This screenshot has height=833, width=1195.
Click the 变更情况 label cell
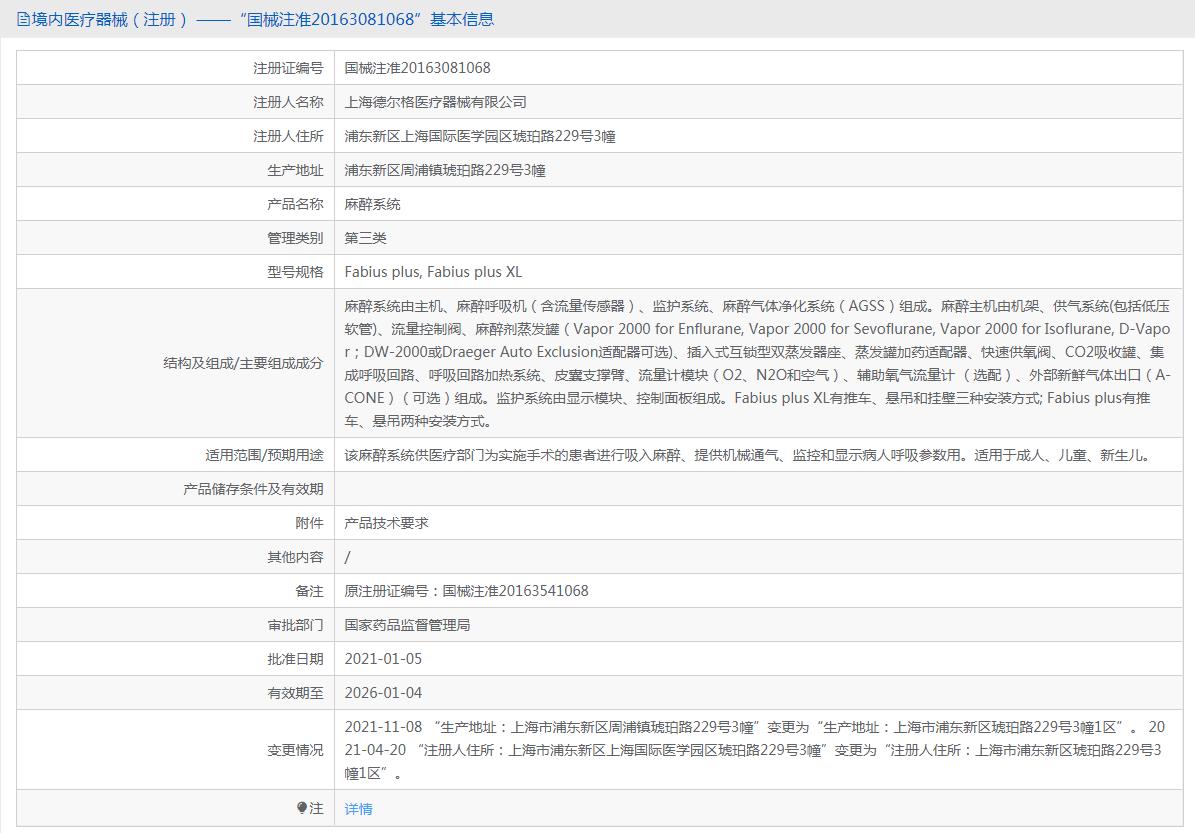click(x=175, y=750)
